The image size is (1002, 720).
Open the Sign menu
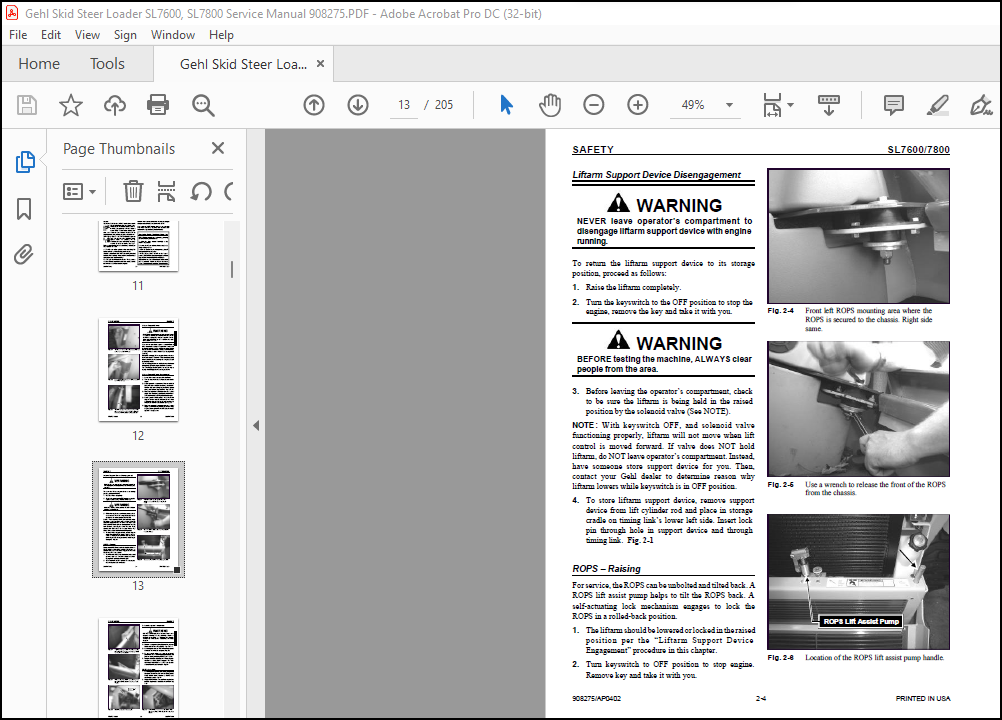(125, 34)
